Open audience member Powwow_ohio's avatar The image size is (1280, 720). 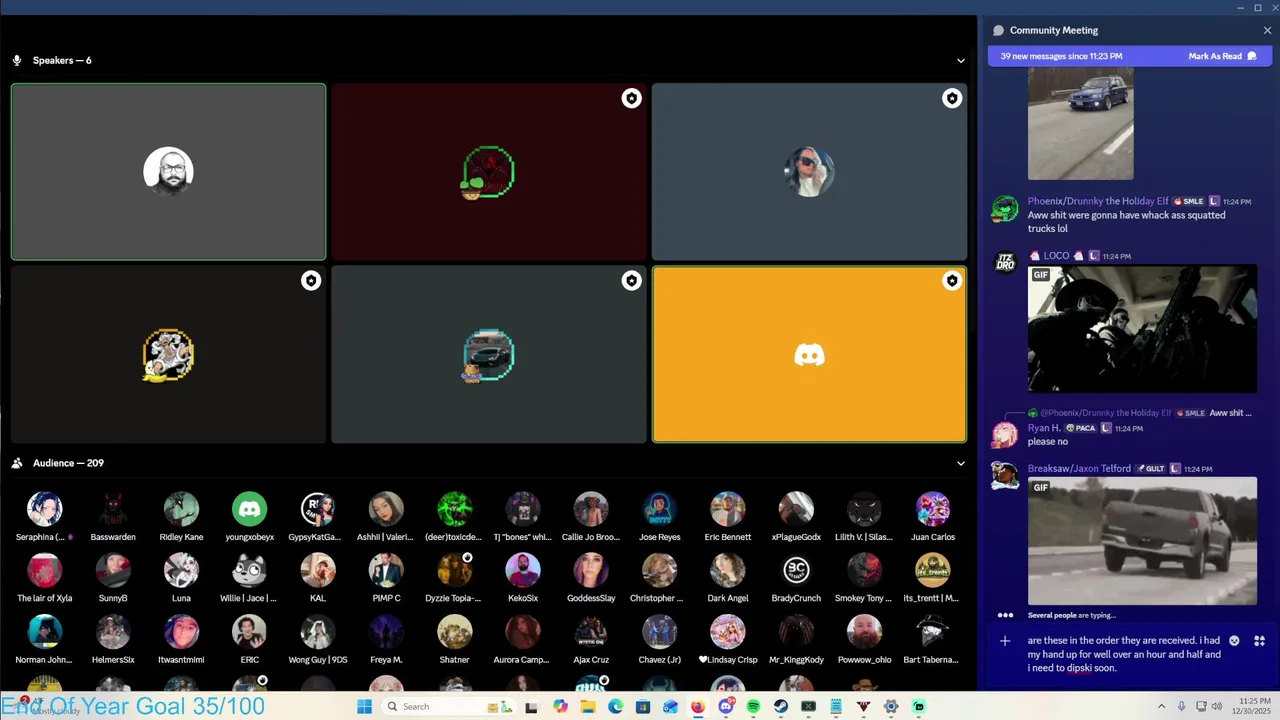click(864, 632)
